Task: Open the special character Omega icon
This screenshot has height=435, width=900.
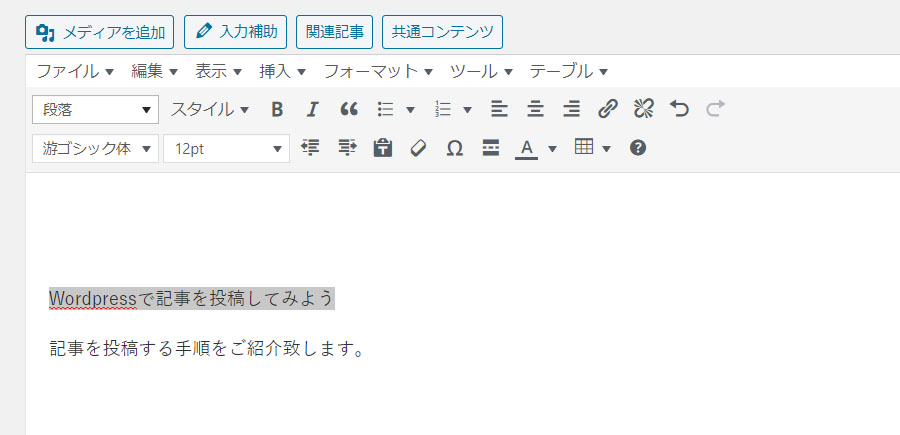Action: [454, 148]
